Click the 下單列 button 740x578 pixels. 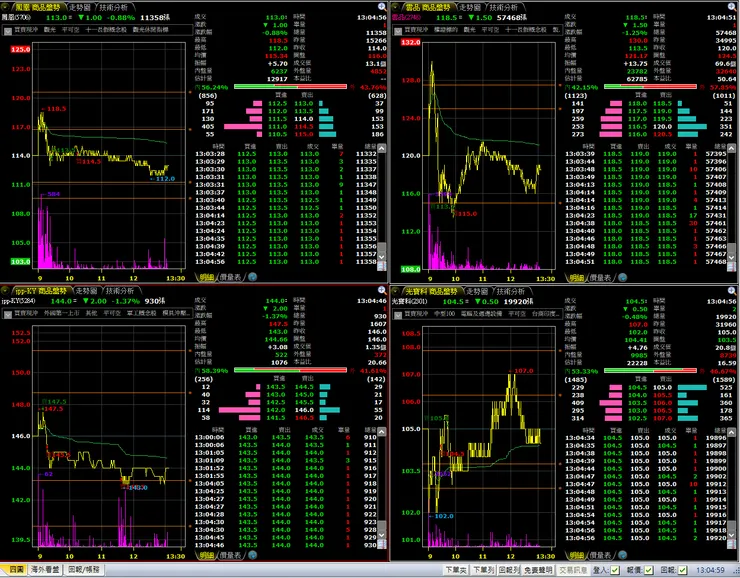(483, 570)
